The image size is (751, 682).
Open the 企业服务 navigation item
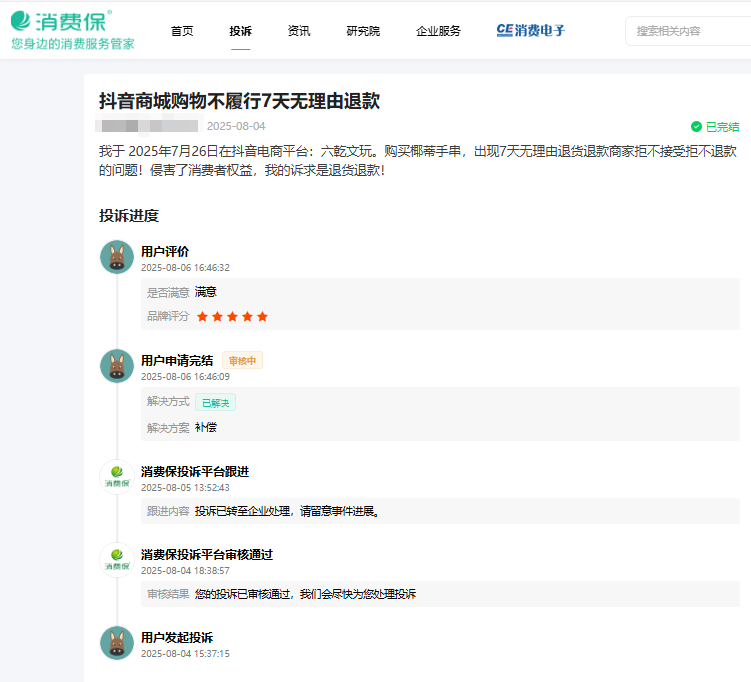click(438, 31)
